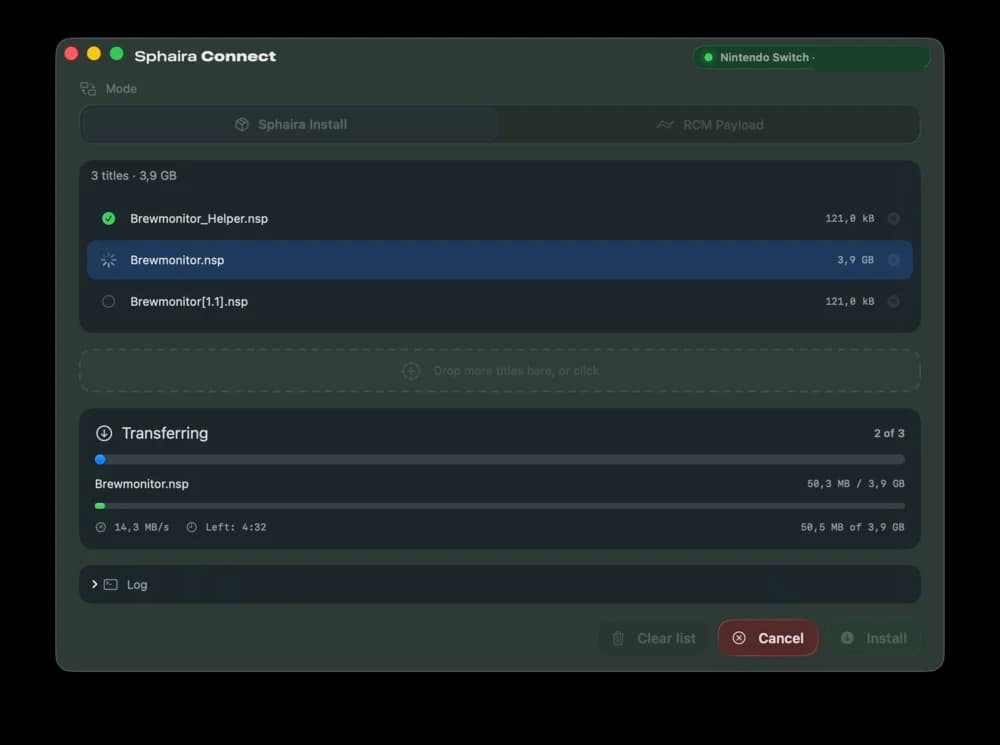Click the plus icon in the drop zone
This screenshot has height=745, width=1000.
(411, 371)
